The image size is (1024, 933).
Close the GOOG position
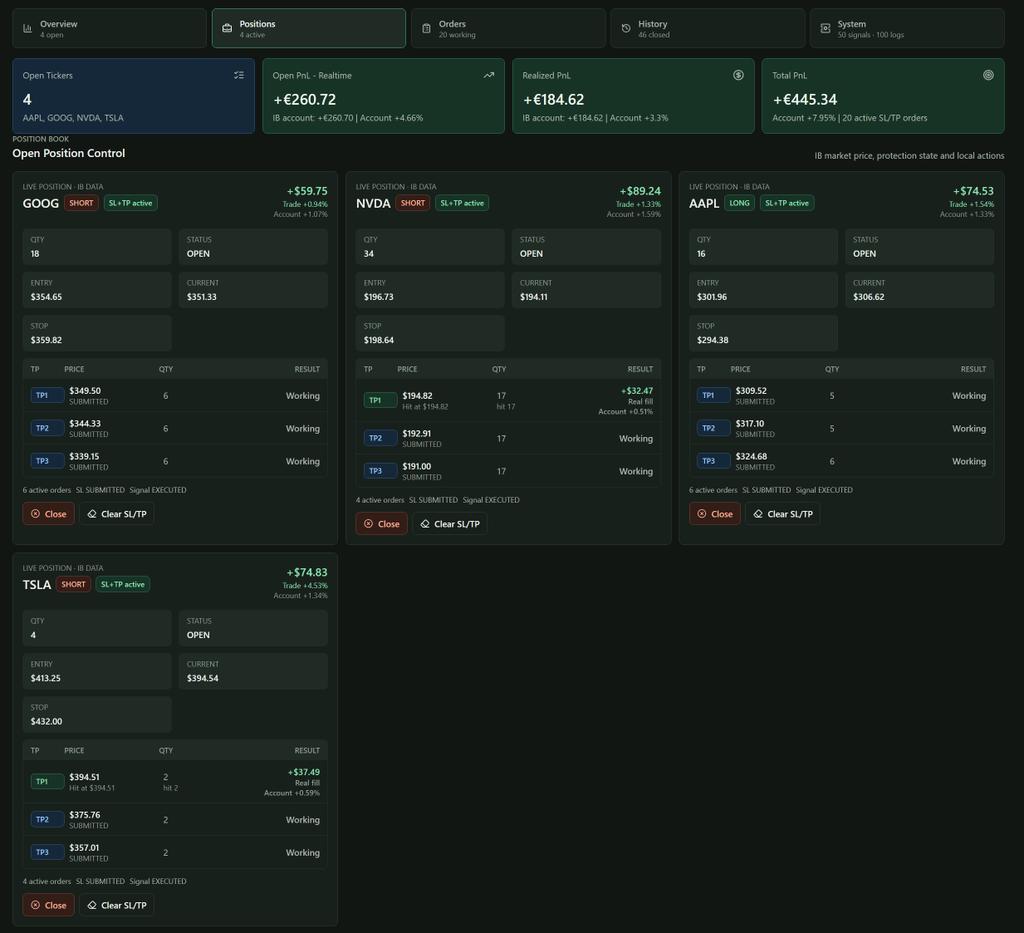48,514
